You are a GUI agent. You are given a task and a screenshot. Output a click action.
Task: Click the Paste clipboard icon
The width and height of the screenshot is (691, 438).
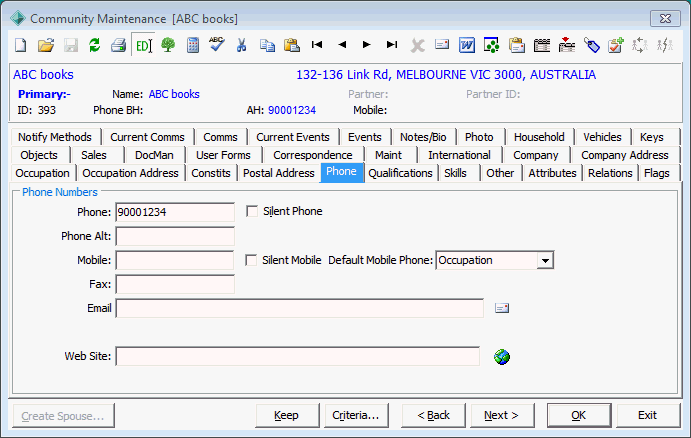click(291, 45)
